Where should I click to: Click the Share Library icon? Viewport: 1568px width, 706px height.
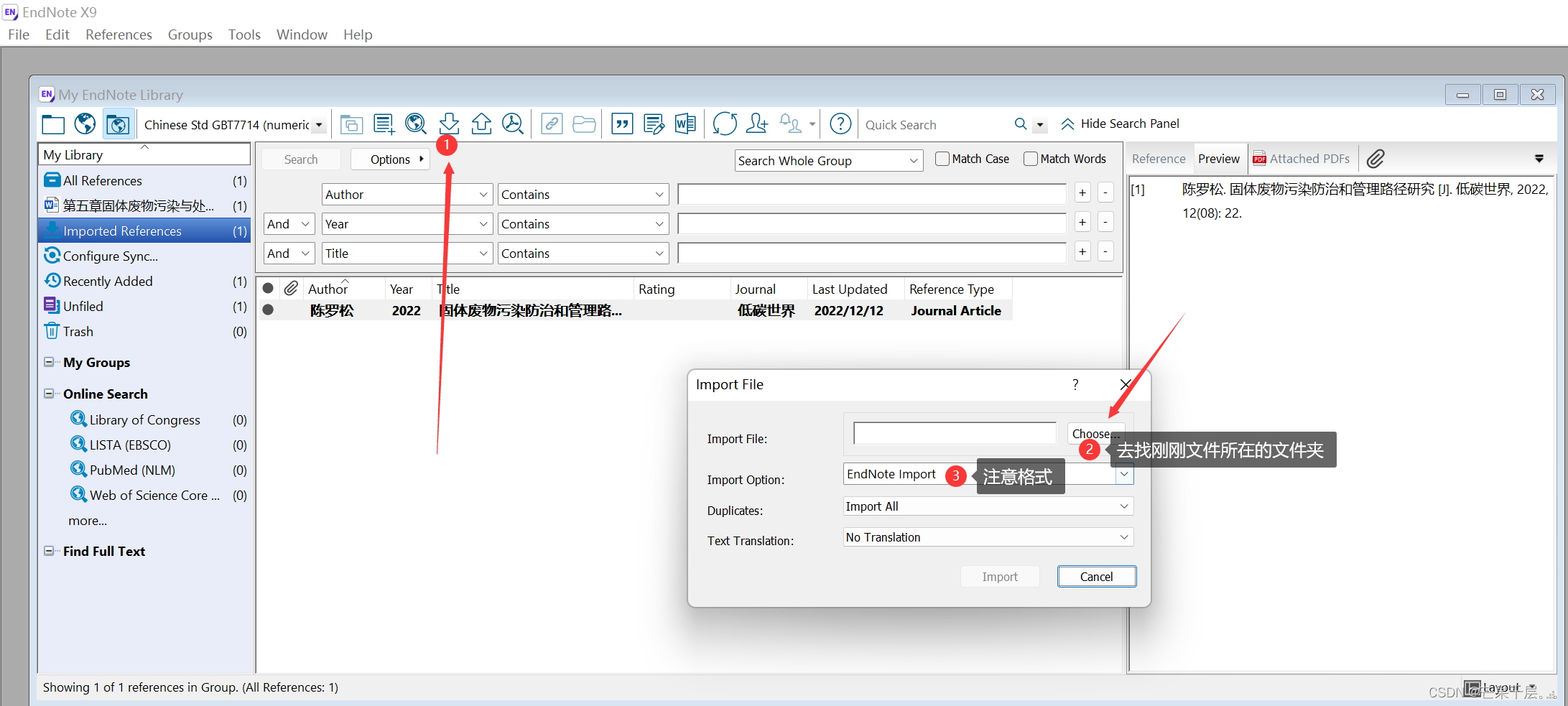756,124
